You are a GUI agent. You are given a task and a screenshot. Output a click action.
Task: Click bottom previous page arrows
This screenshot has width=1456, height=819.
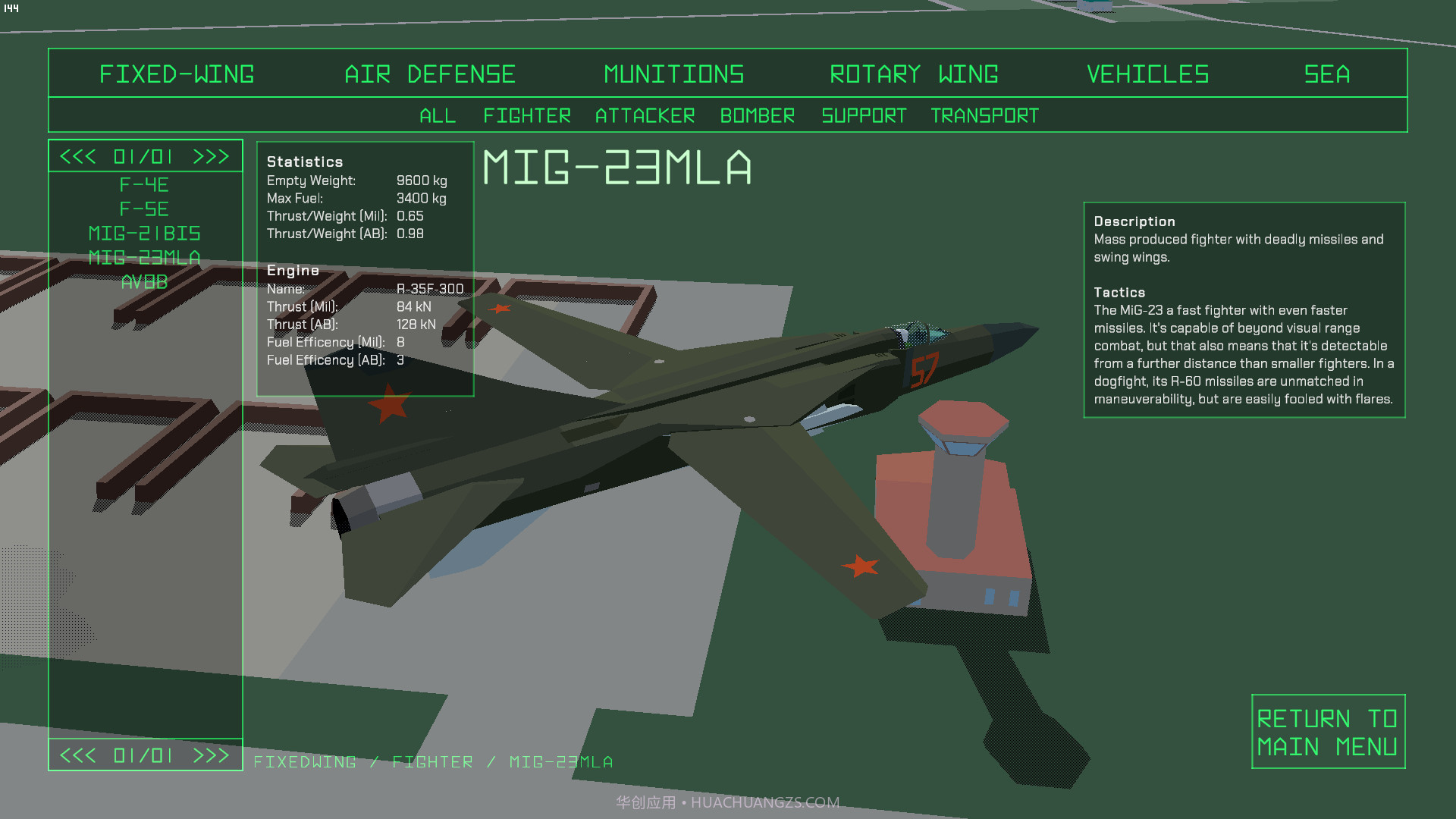pos(77,756)
